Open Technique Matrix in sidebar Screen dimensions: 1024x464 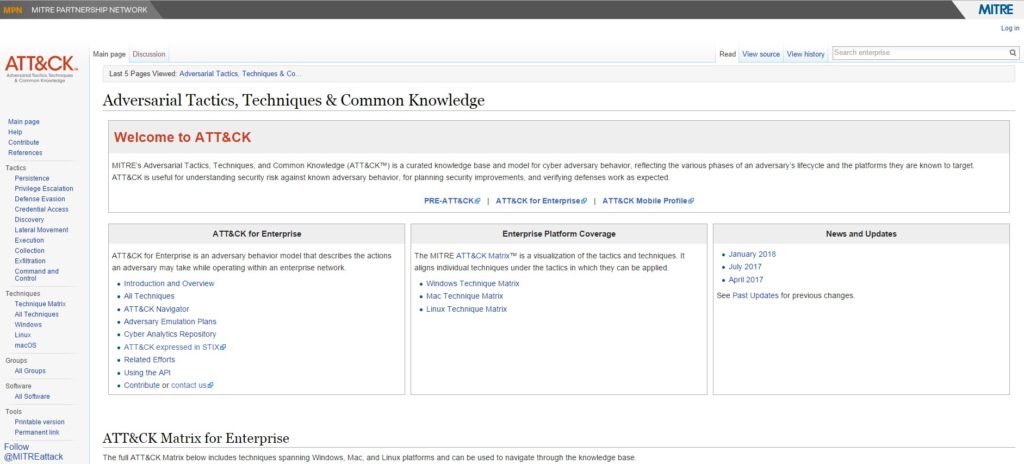click(x=40, y=304)
